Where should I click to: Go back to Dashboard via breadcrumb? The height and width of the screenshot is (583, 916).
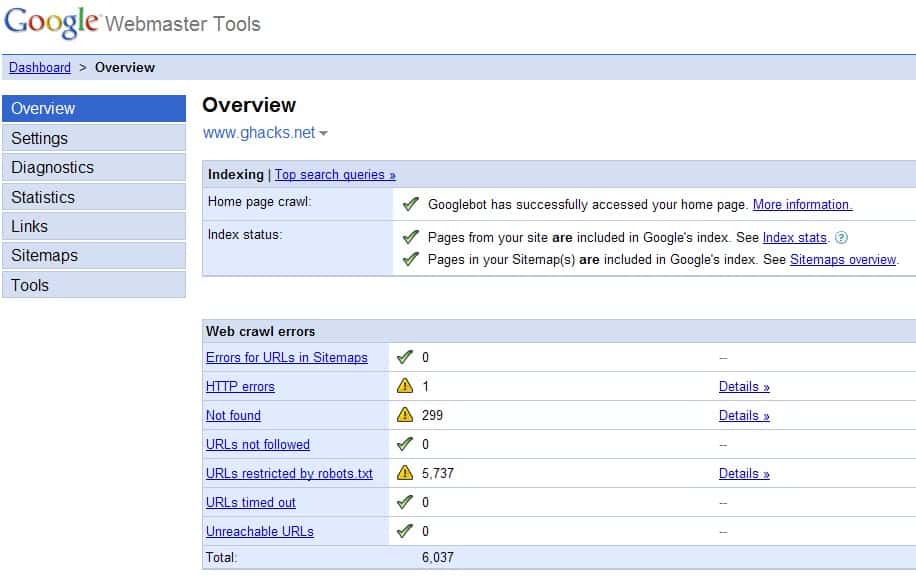40,67
